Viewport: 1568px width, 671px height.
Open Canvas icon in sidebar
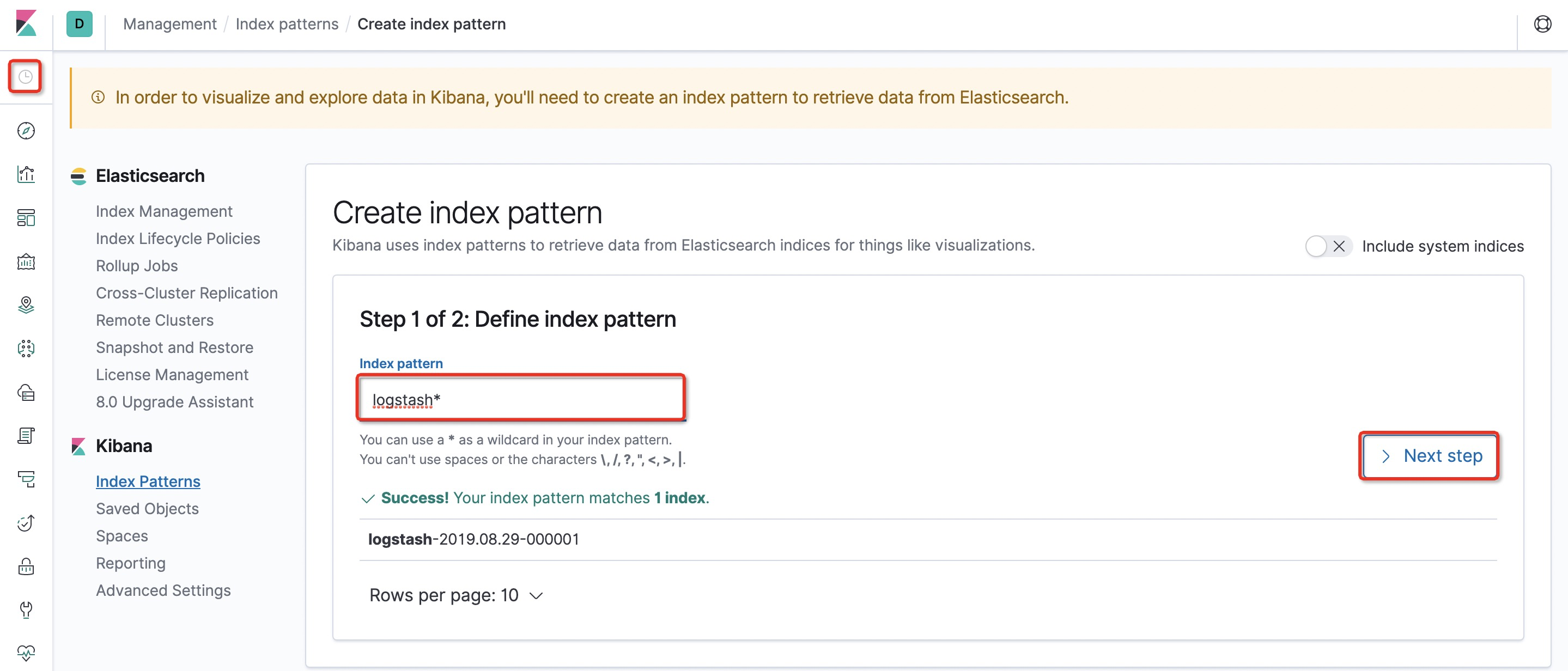pyautogui.click(x=26, y=261)
